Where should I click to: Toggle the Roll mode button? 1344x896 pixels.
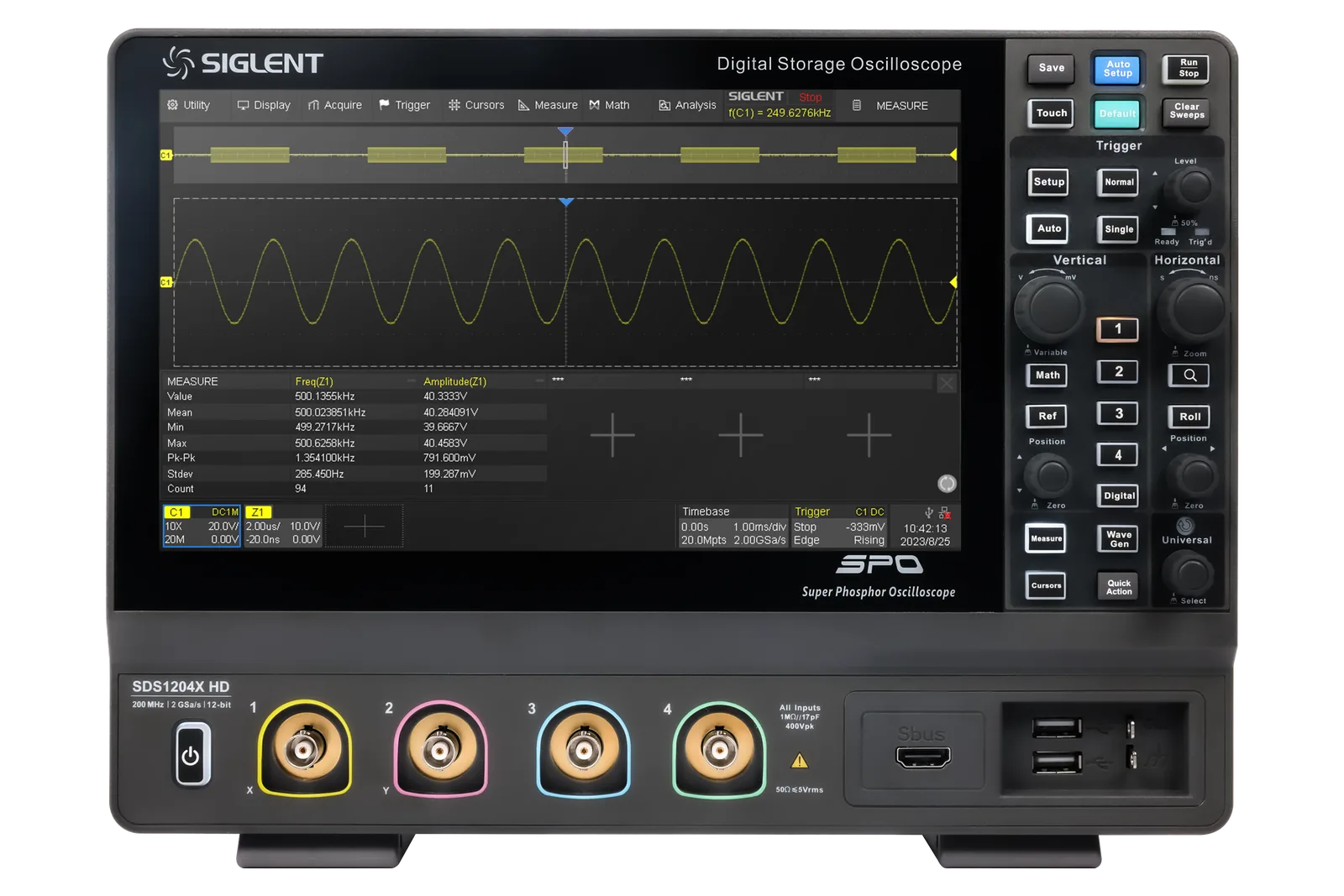pos(1189,417)
